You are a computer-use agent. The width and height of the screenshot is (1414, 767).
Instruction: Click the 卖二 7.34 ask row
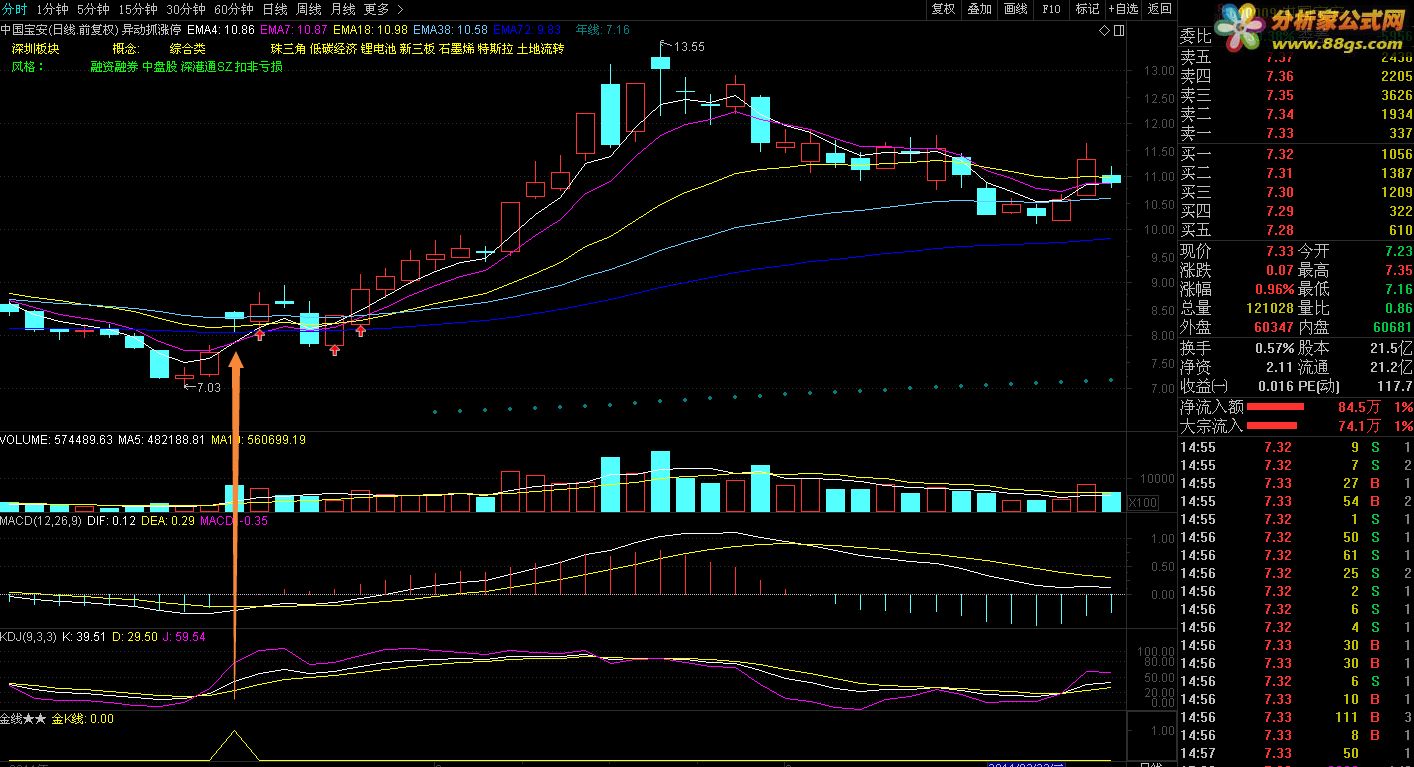(1296, 114)
